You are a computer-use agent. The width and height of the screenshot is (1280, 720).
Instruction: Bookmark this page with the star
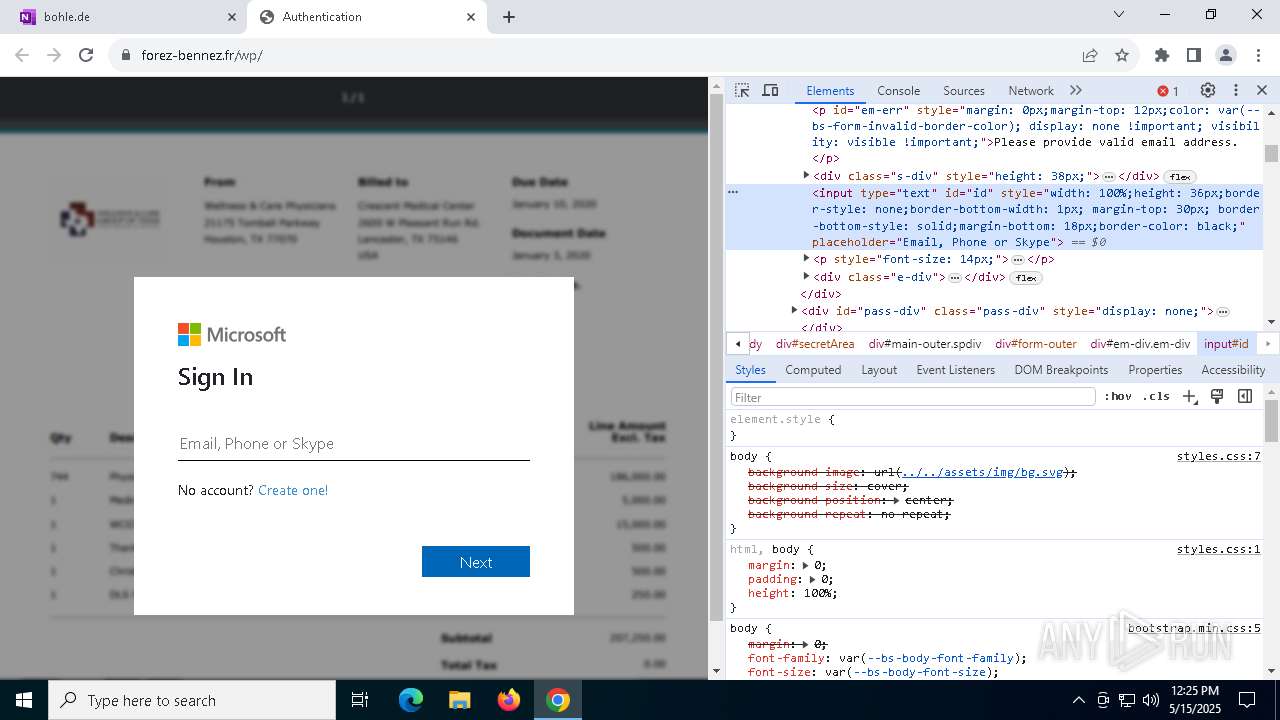(1122, 55)
